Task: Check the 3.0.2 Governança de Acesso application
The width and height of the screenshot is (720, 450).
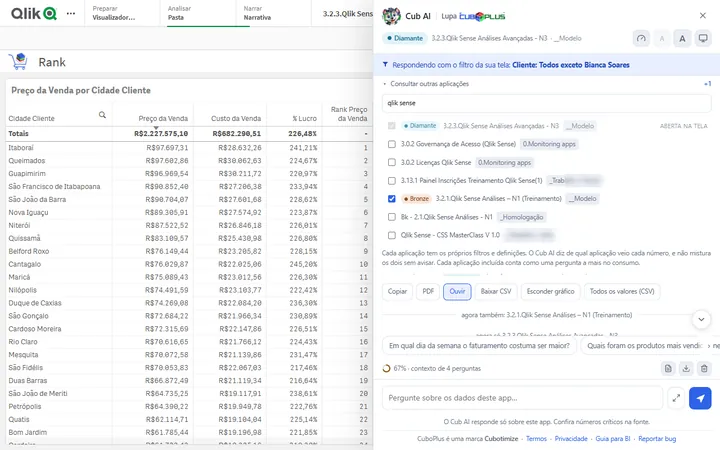Action: click(392, 144)
